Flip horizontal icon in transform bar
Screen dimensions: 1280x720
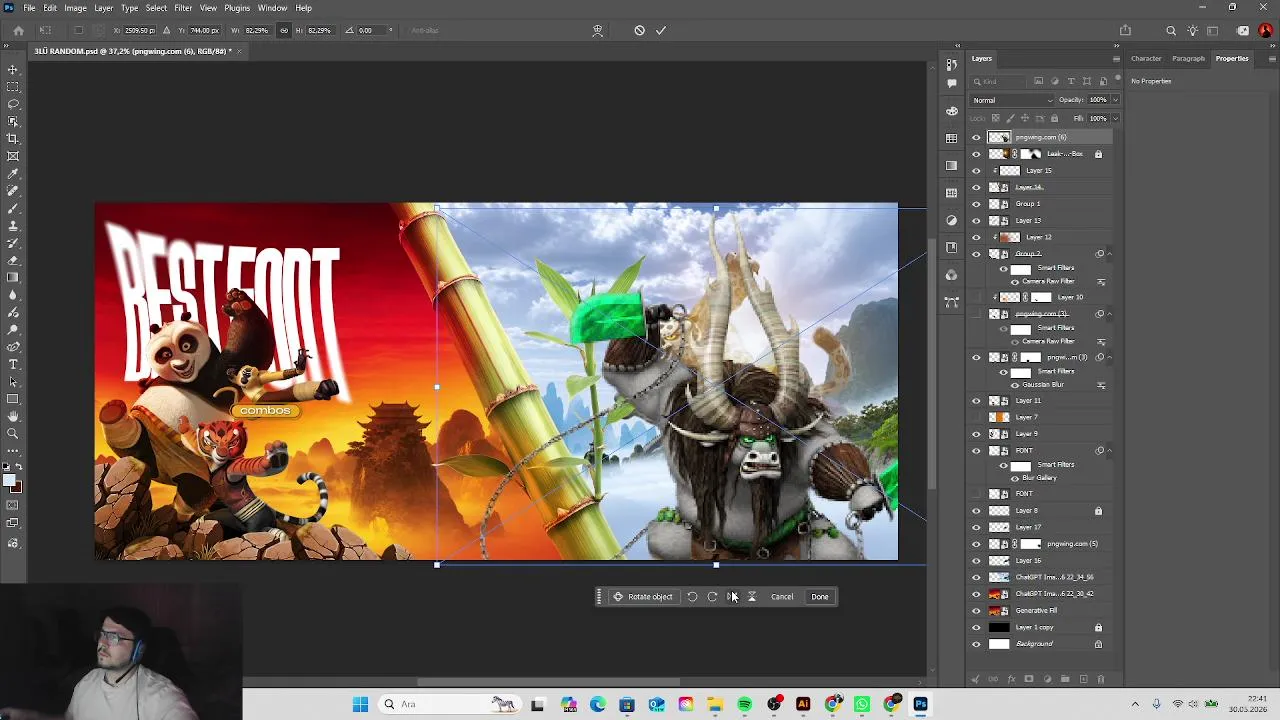tap(732, 597)
